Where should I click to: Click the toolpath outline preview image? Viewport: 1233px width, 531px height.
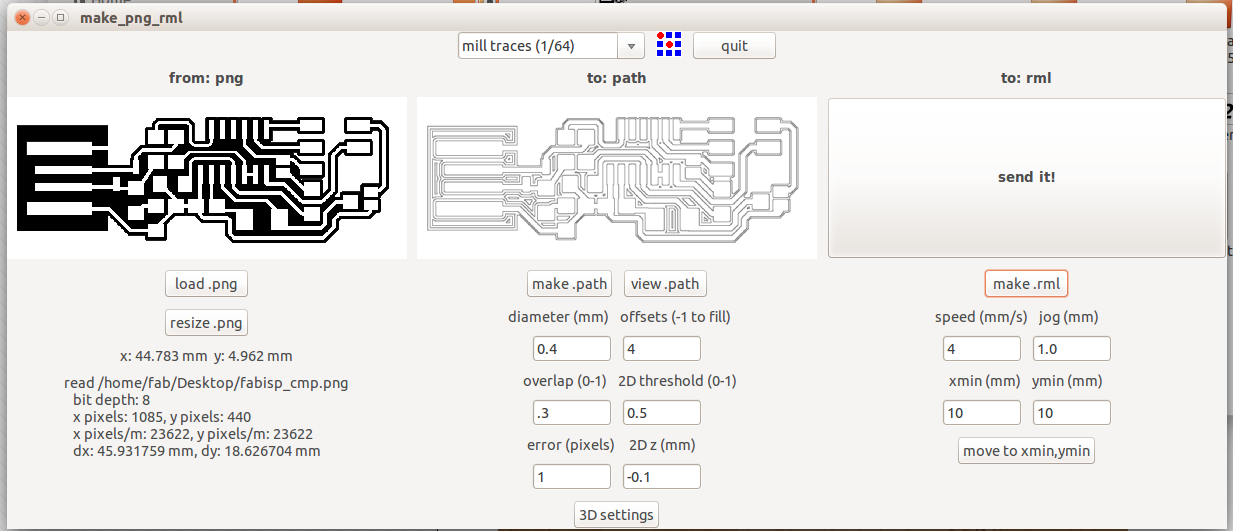coord(617,178)
